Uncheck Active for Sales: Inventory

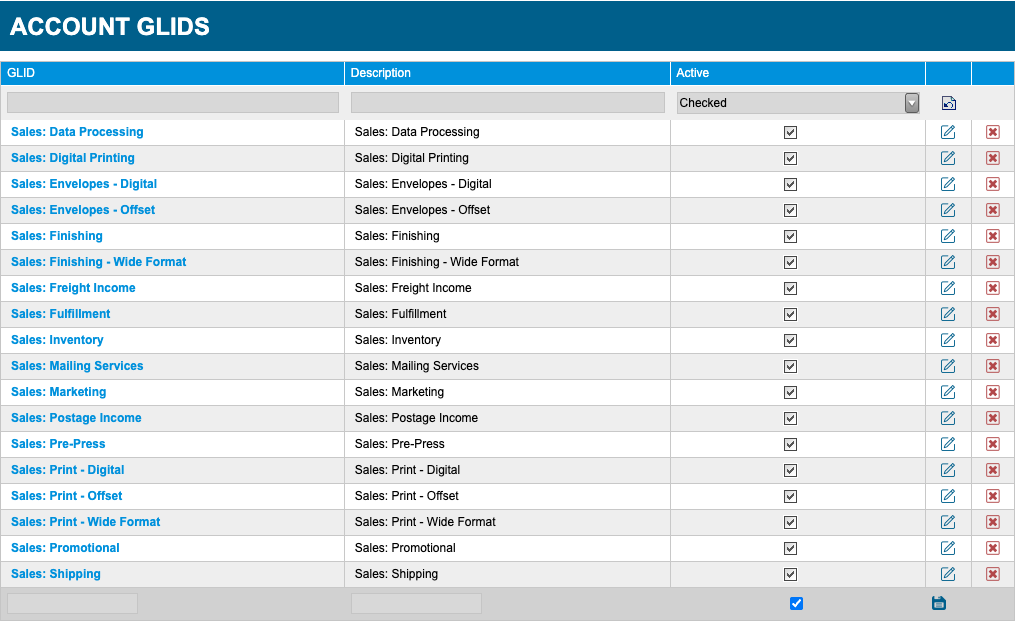tap(790, 341)
